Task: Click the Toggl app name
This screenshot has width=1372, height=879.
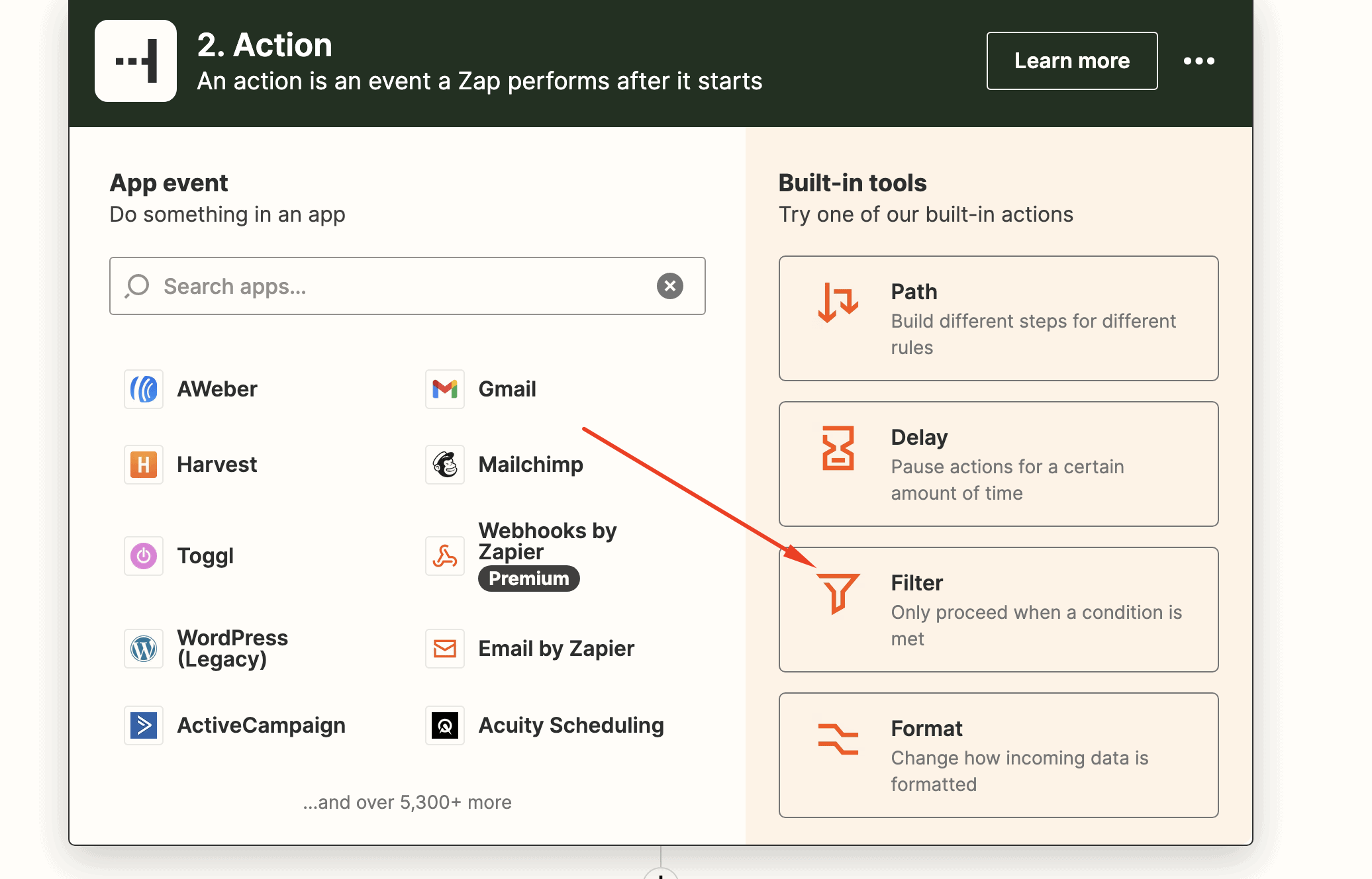Action: click(205, 556)
